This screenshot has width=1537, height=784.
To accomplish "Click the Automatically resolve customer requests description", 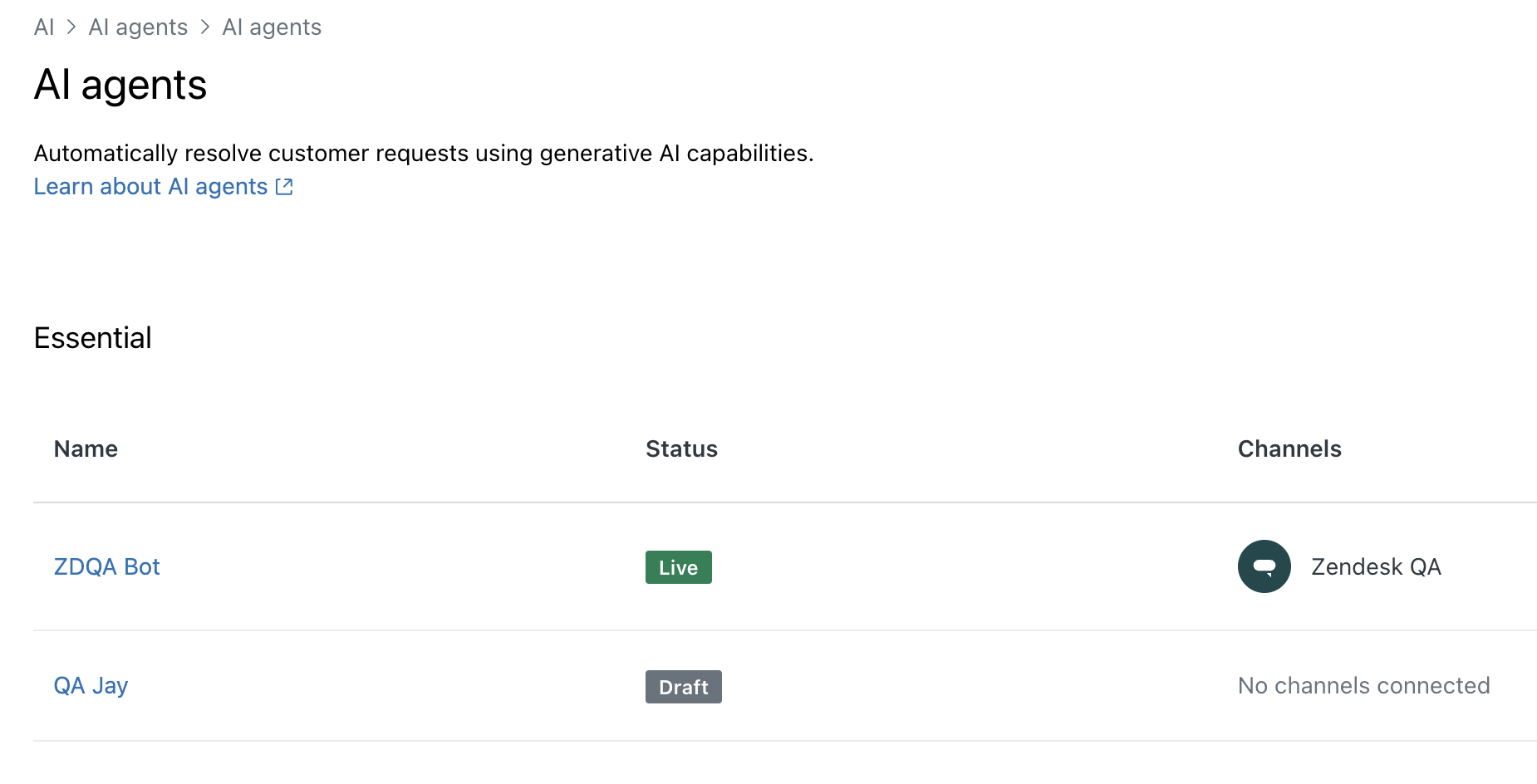I will pyautogui.click(x=424, y=154).
